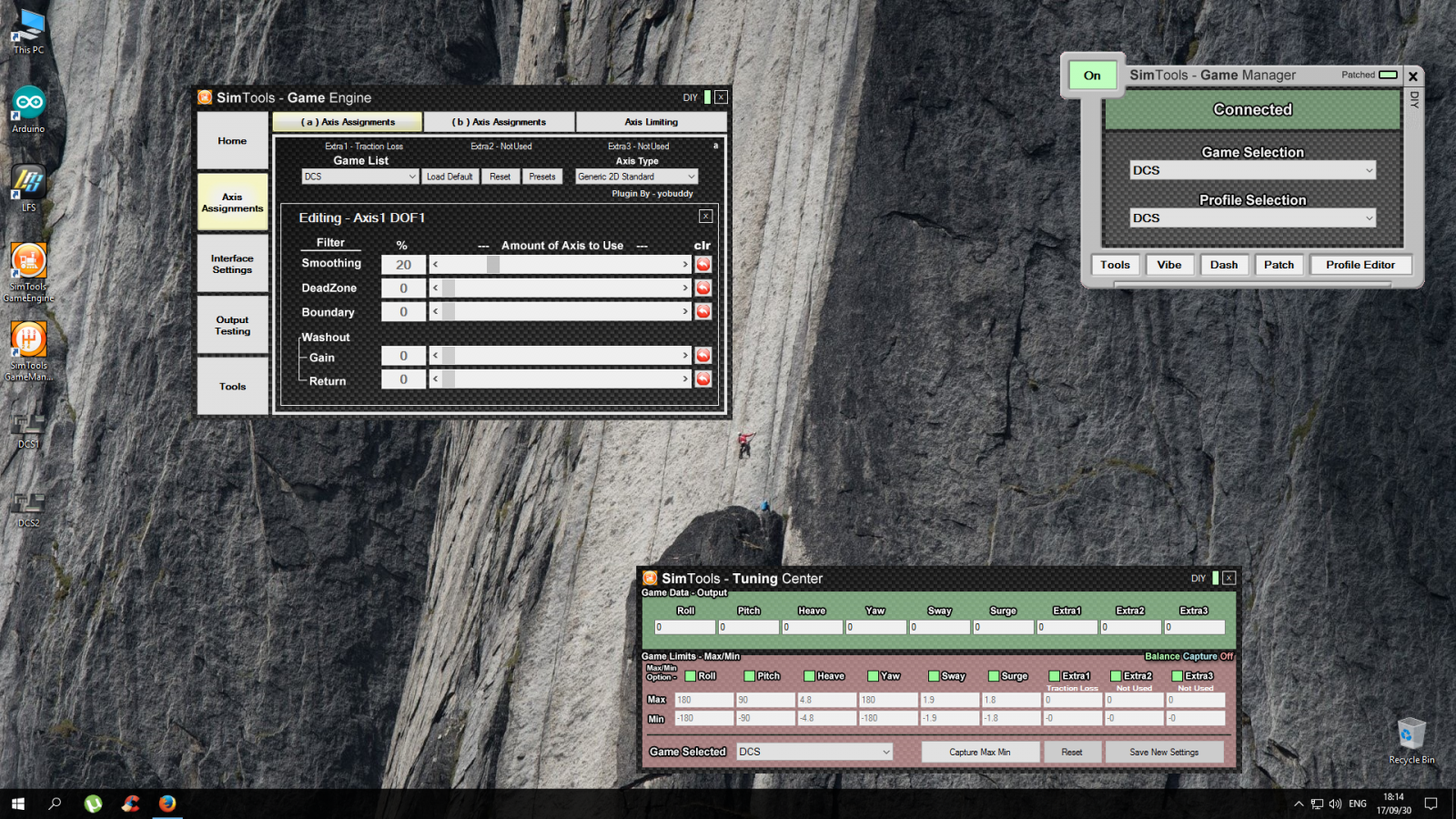The height and width of the screenshot is (819, 1456).
Task: Toggle the Heave Max/Min option checkbox
Action: [x=809, y=676]
